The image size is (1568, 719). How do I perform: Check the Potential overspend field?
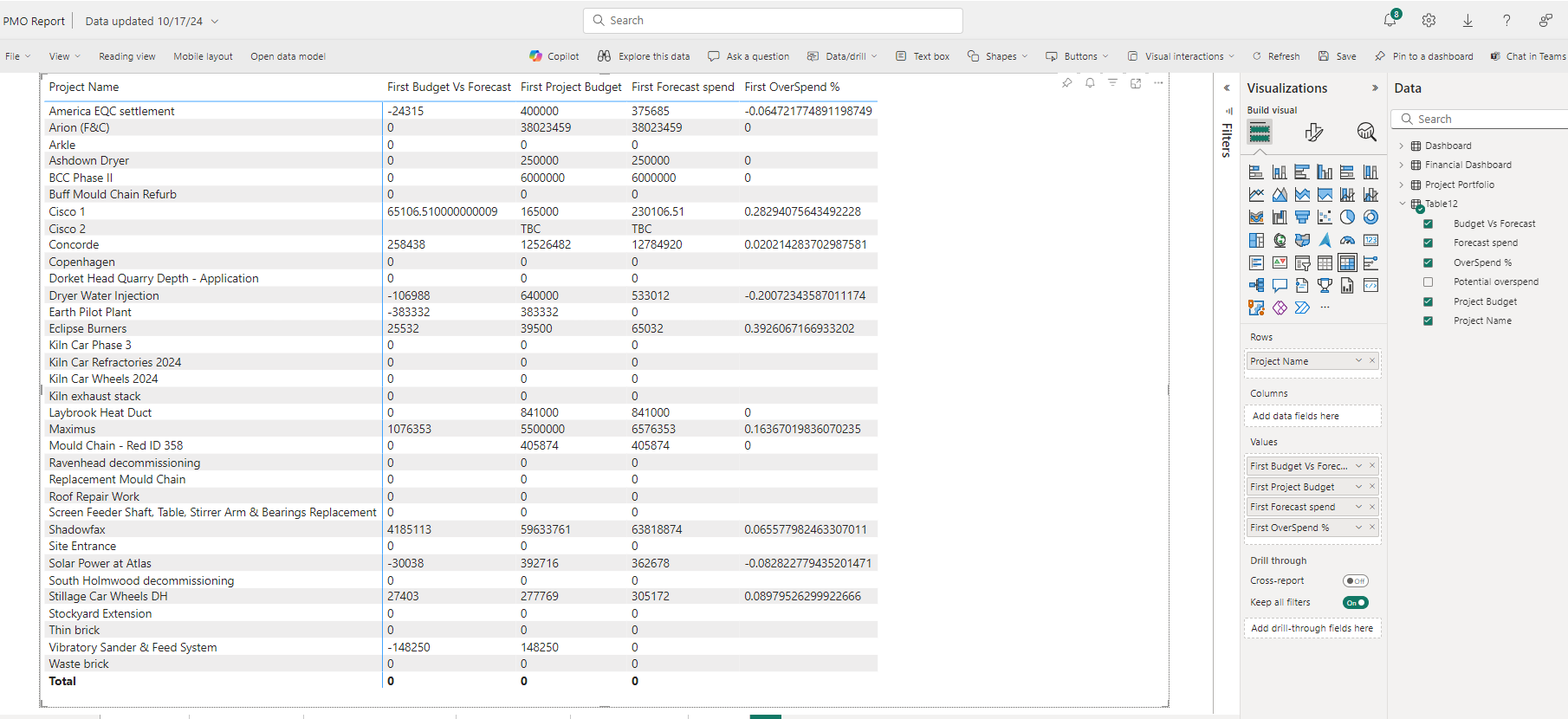tap(1428, 282)
